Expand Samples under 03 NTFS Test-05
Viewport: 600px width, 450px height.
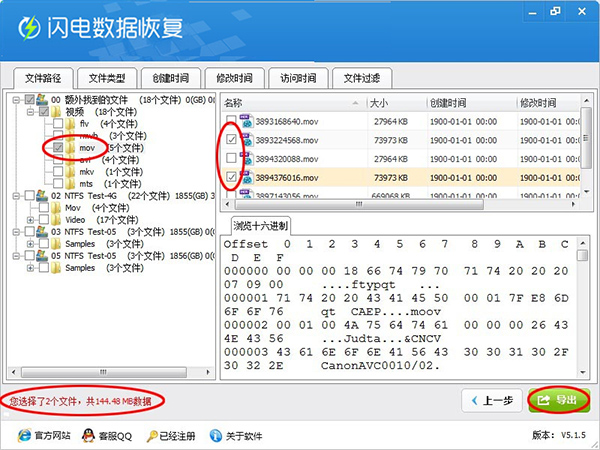click(30, 244)
